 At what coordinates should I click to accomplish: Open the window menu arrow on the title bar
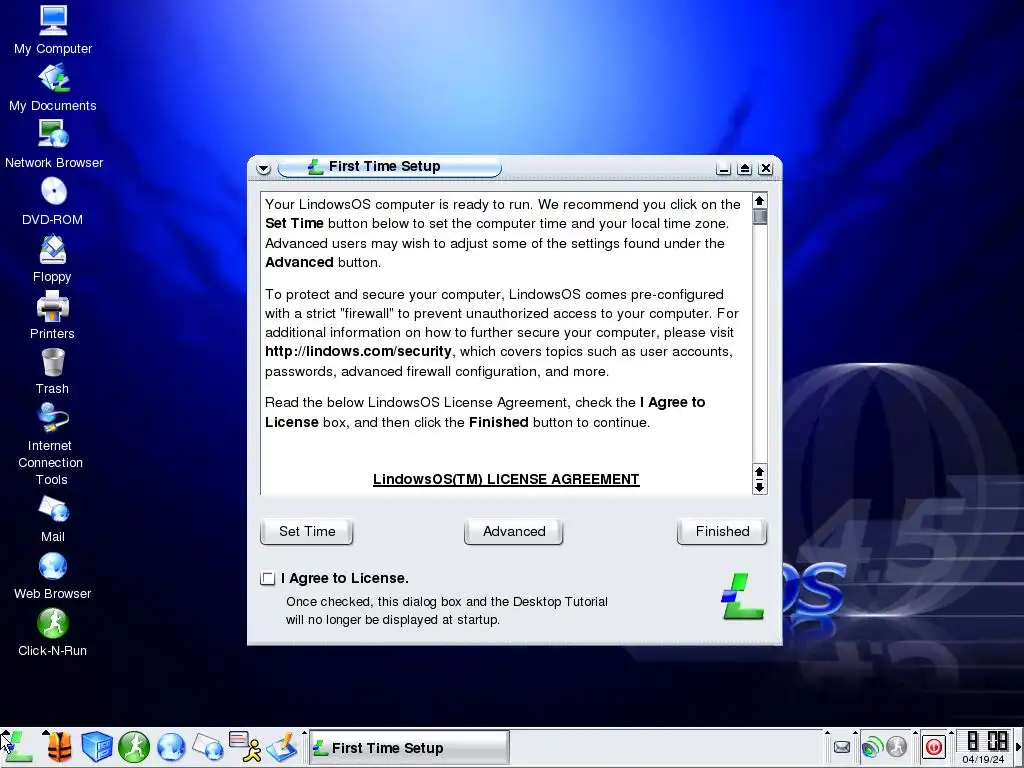263,168
